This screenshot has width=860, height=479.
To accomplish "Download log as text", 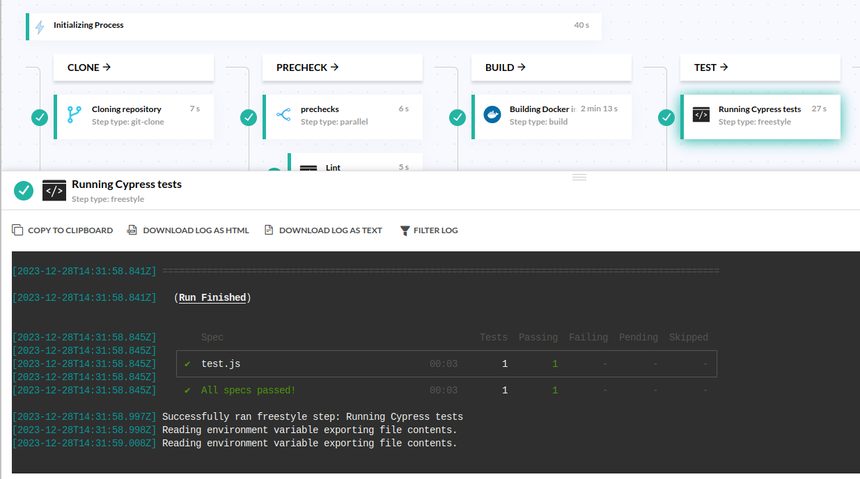I will pos(323,230).
